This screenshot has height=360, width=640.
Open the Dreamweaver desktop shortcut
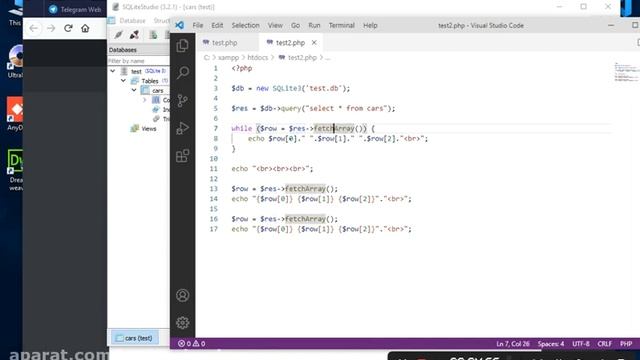tap(16, 170)
